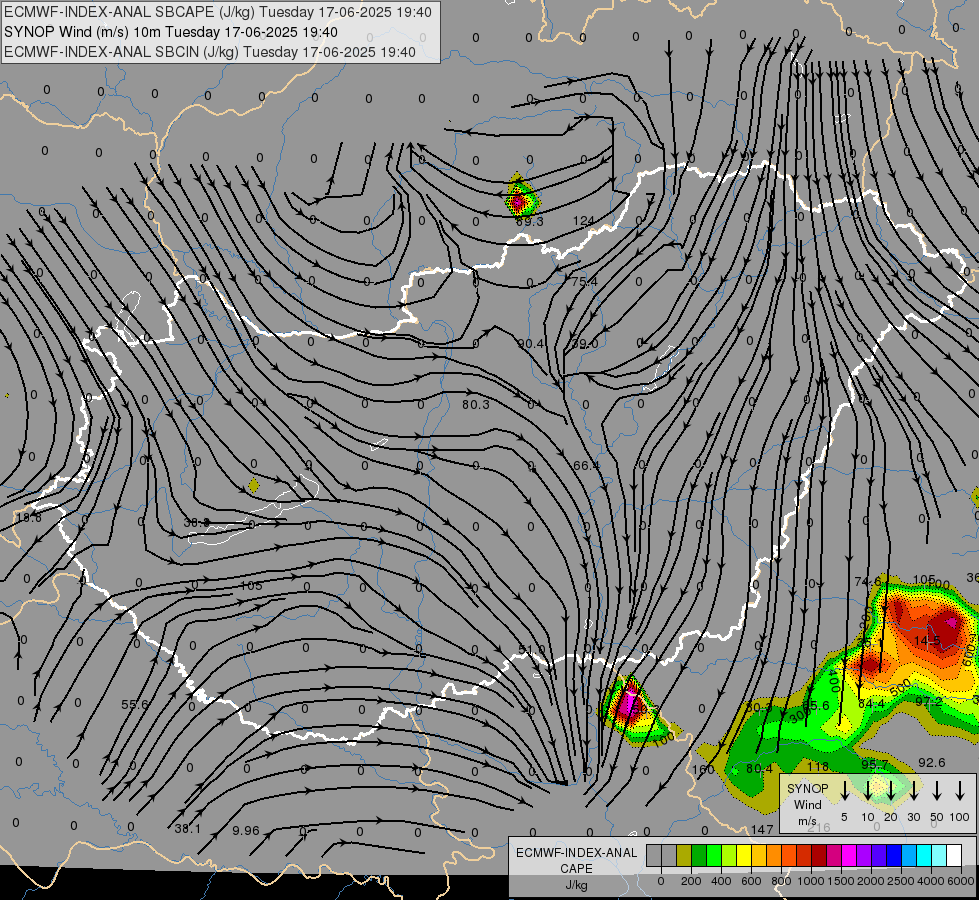
Task: Pick the olive swatch in the CAPE legend
Action: (684, 856)
